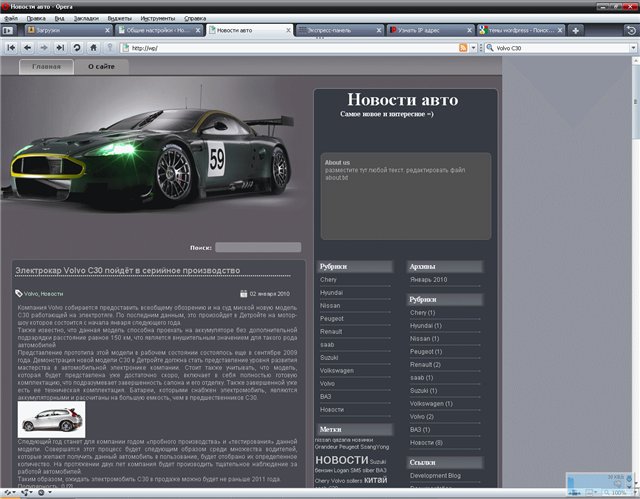The height and width of the screenshot is (499, 640).
Task: Click the Rewind navigation button
Action: (x=11, y=47)
